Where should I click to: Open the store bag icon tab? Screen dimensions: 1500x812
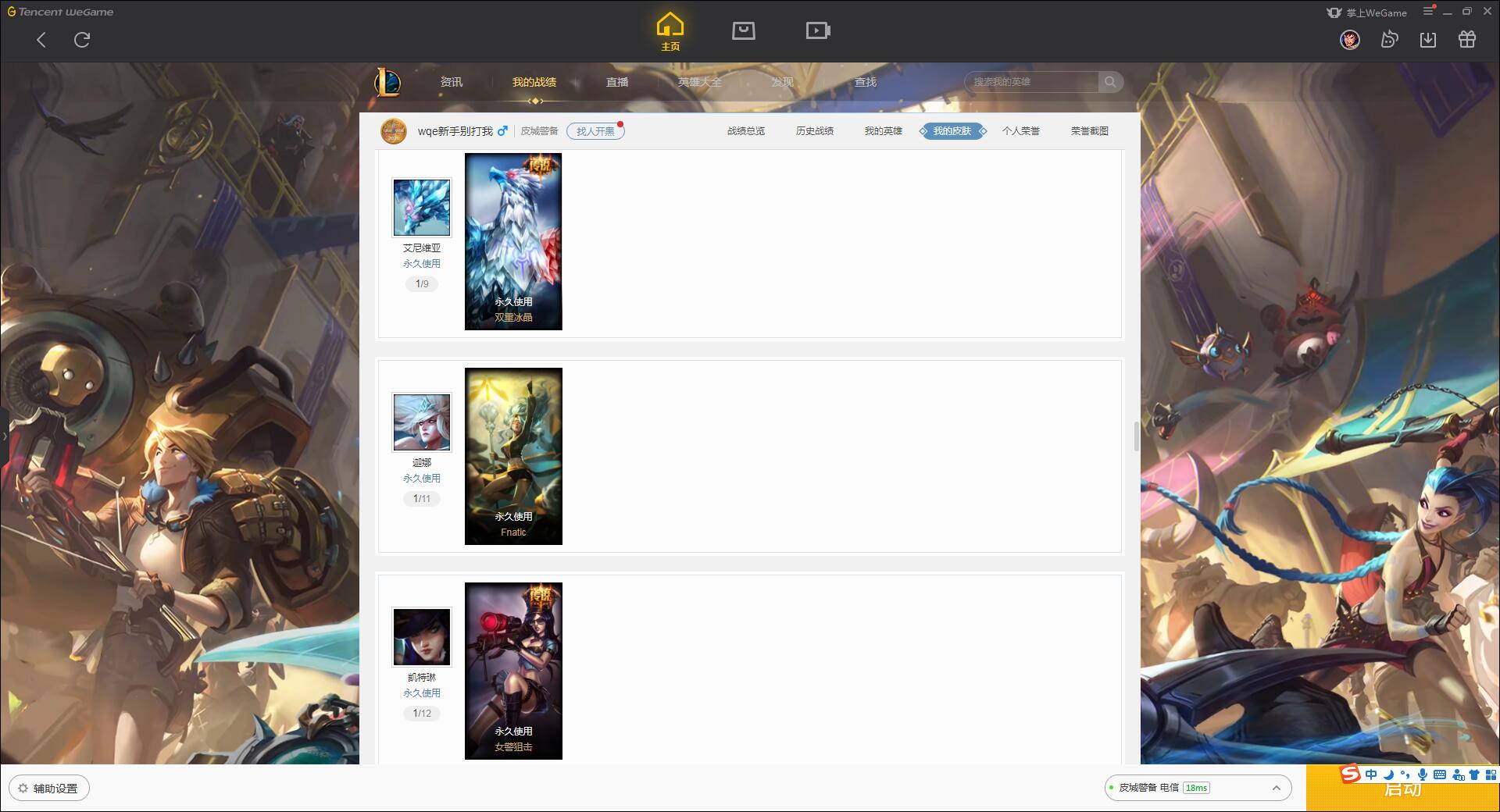click(743, 30)
